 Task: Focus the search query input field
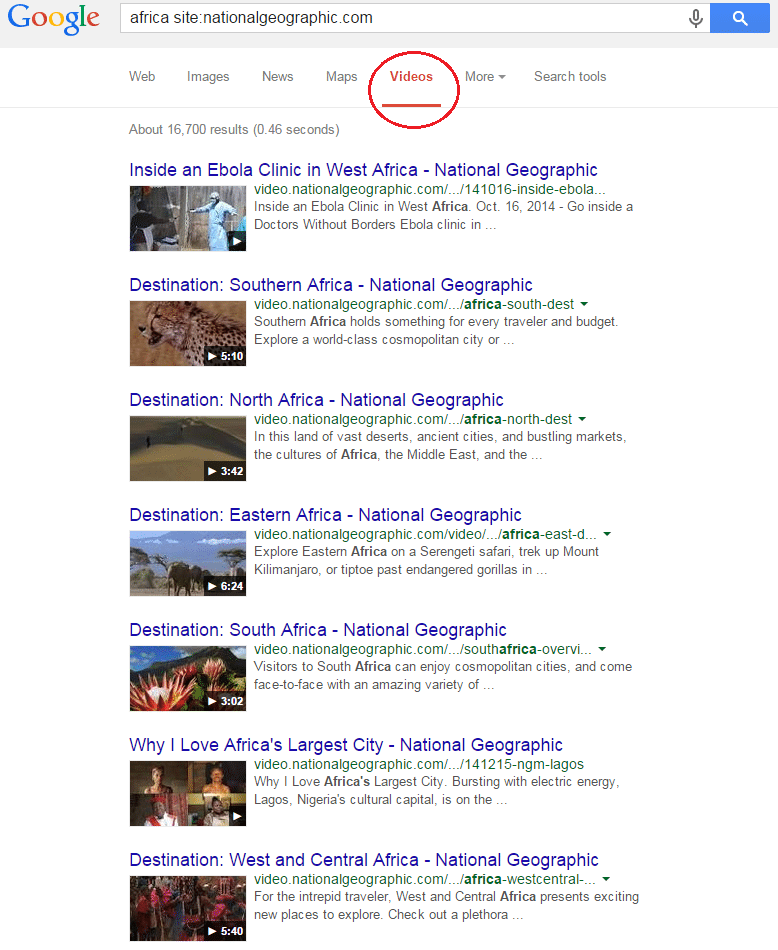coord(402,18)
